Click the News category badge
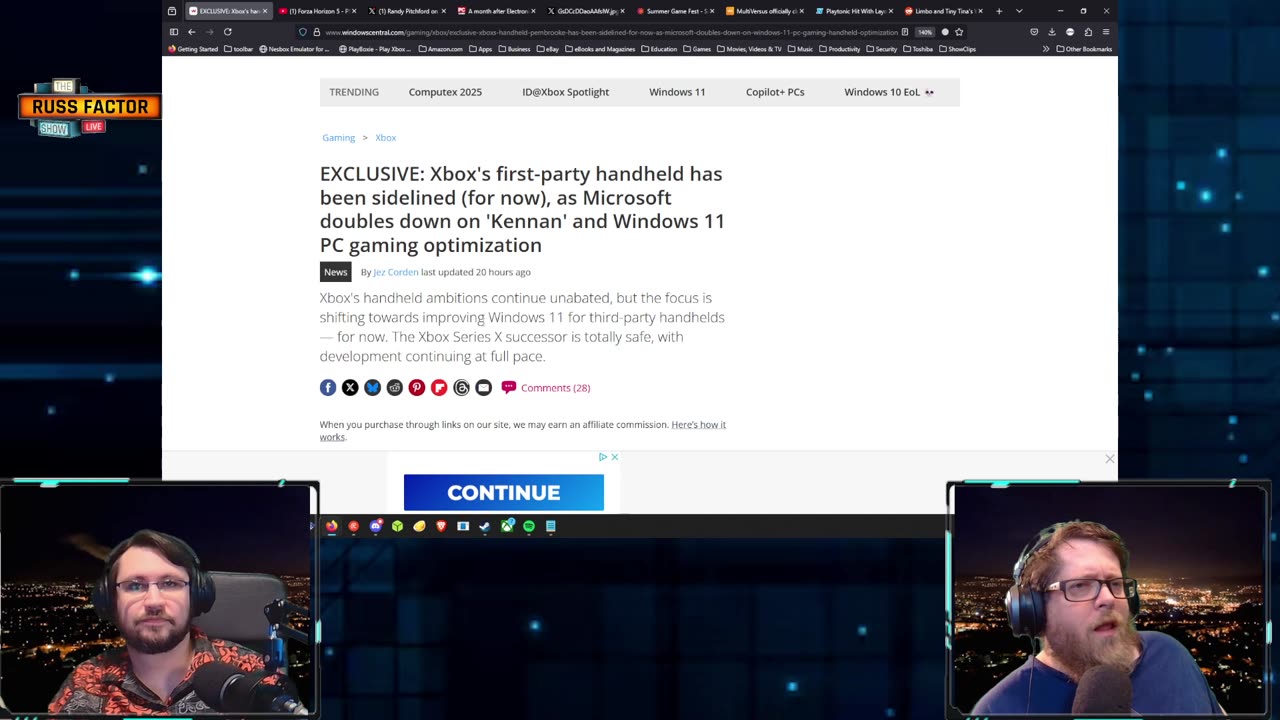 point(335,272)
